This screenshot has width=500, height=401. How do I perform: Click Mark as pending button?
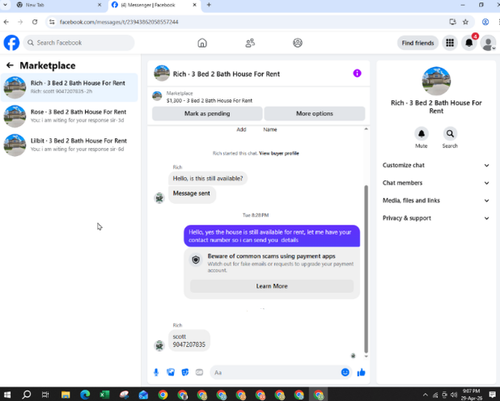(207, 114)
